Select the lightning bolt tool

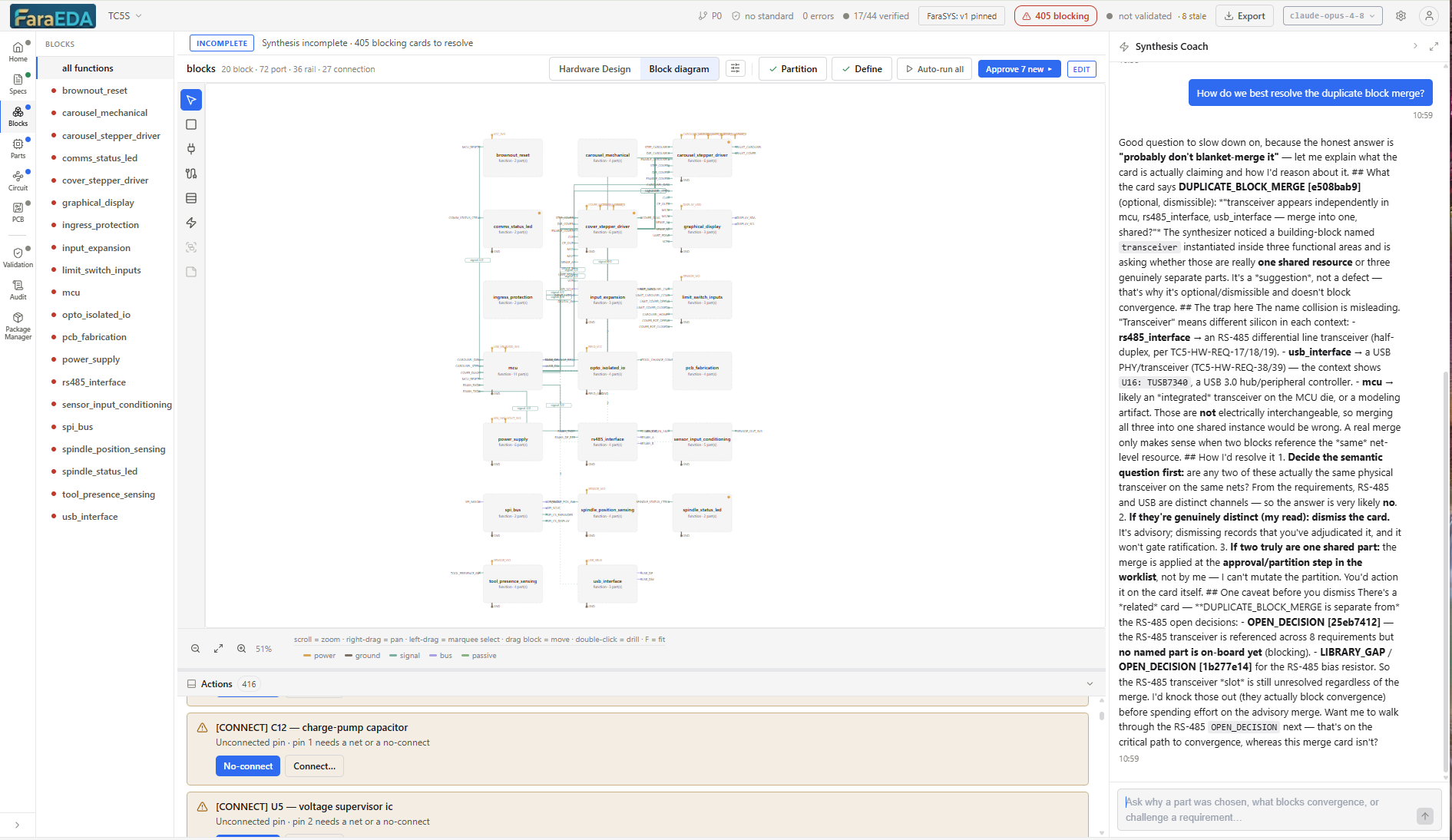pos(191,223)
